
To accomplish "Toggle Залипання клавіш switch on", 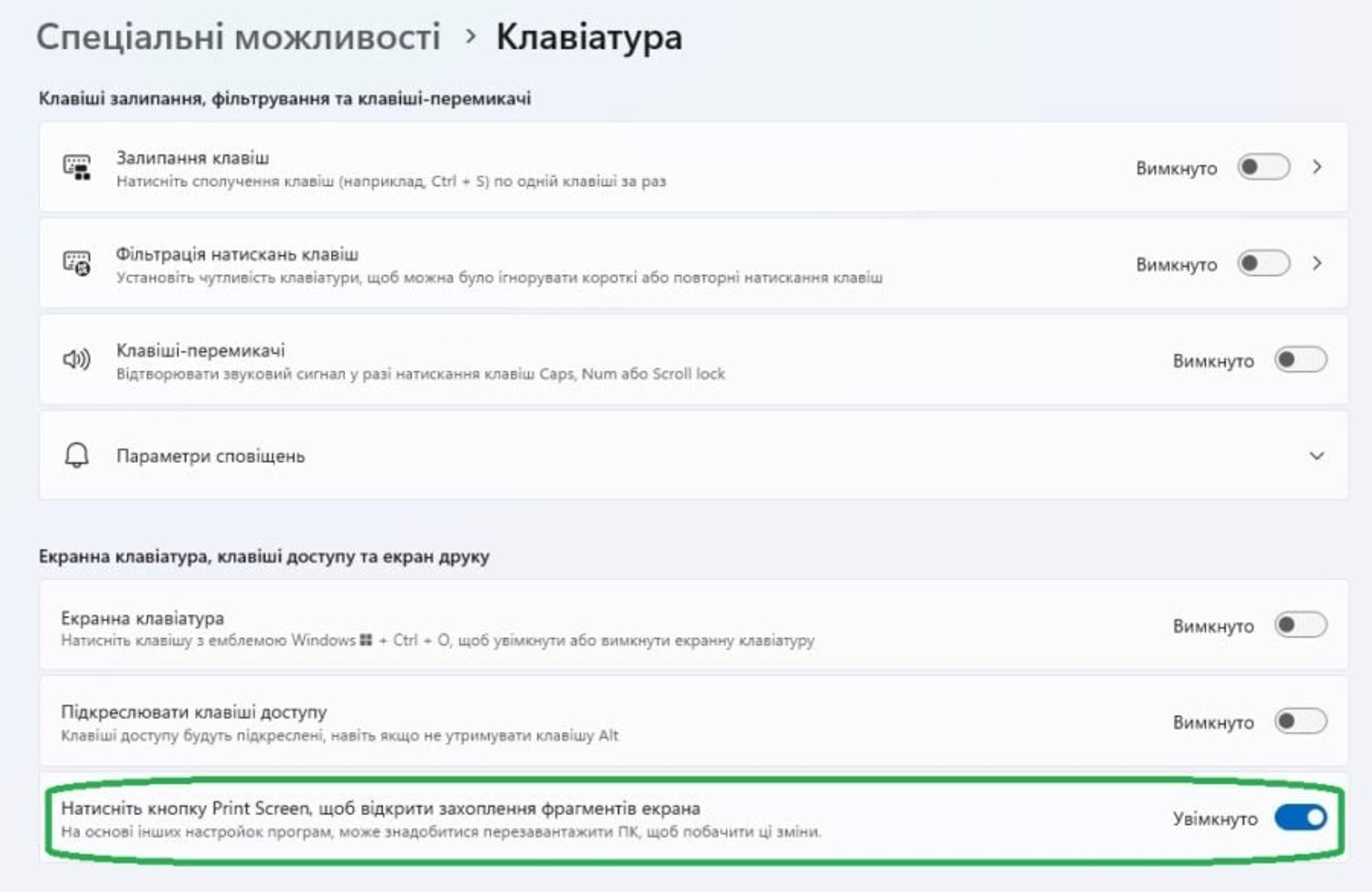I will 1263,167.
